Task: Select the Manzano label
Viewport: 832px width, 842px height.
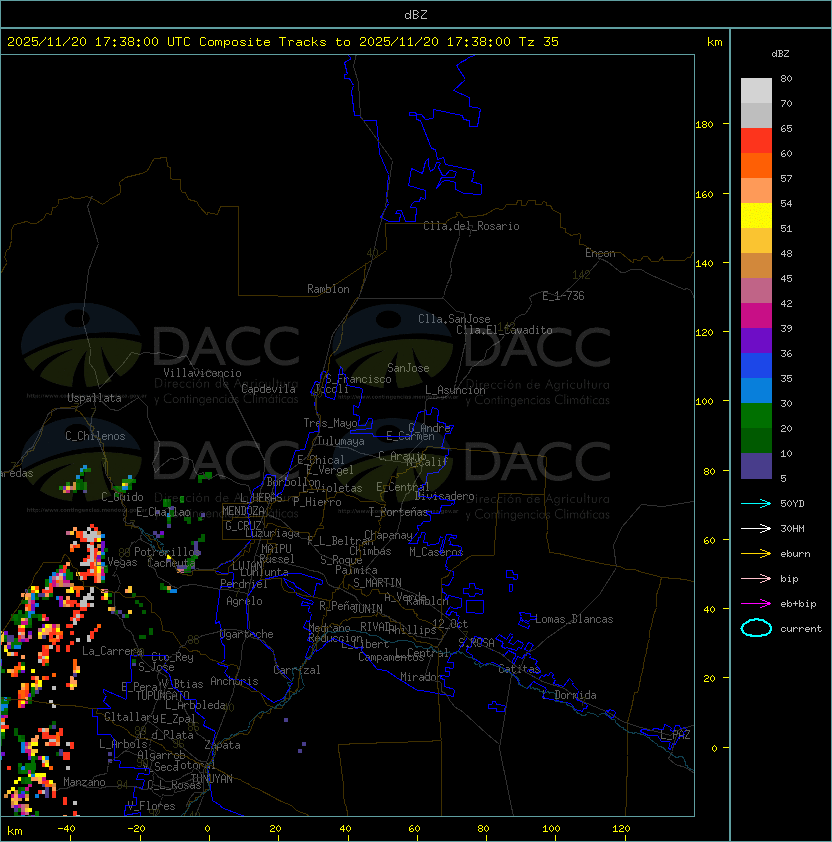Action: [84, 782]
